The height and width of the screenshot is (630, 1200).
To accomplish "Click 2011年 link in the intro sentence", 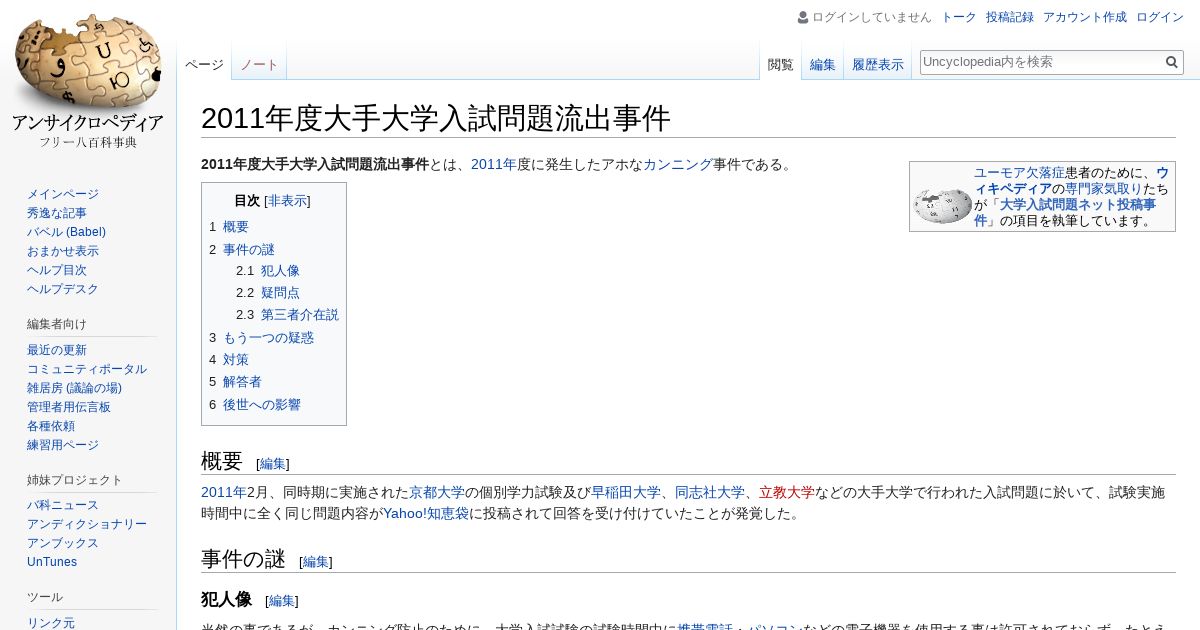I will pyautogui.click(x=494, y=165).
